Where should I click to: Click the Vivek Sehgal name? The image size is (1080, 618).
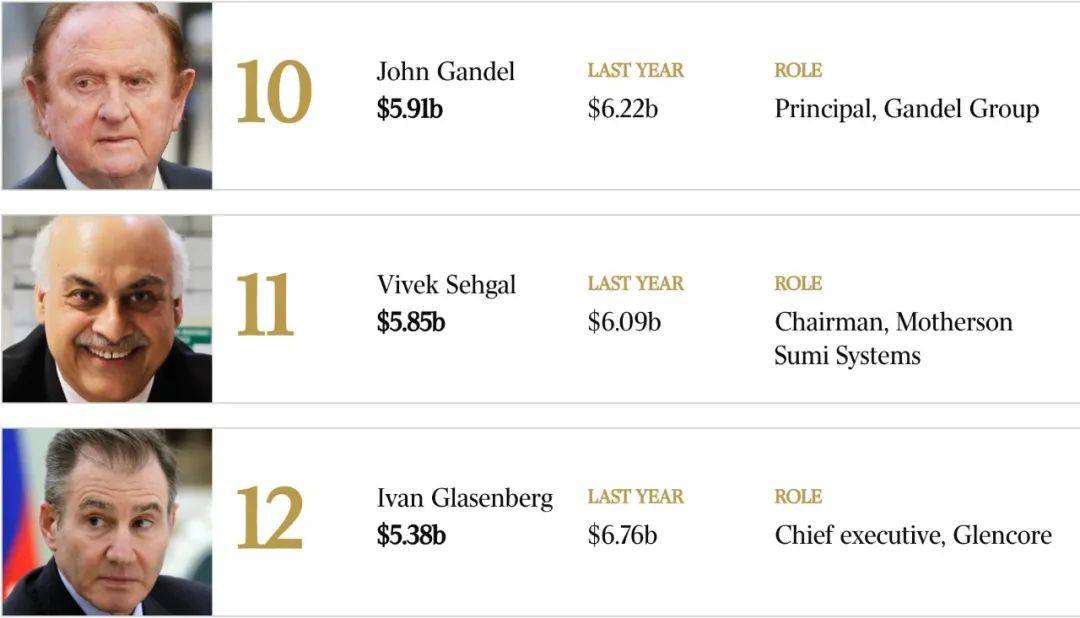click(446, 285)
